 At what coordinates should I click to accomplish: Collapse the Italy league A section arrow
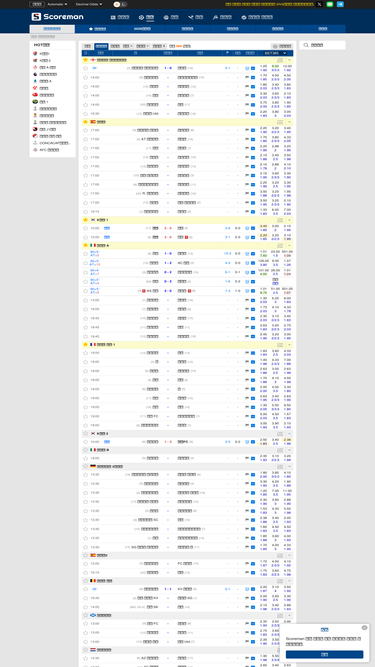pyautogui.click(x=289, y=246)
